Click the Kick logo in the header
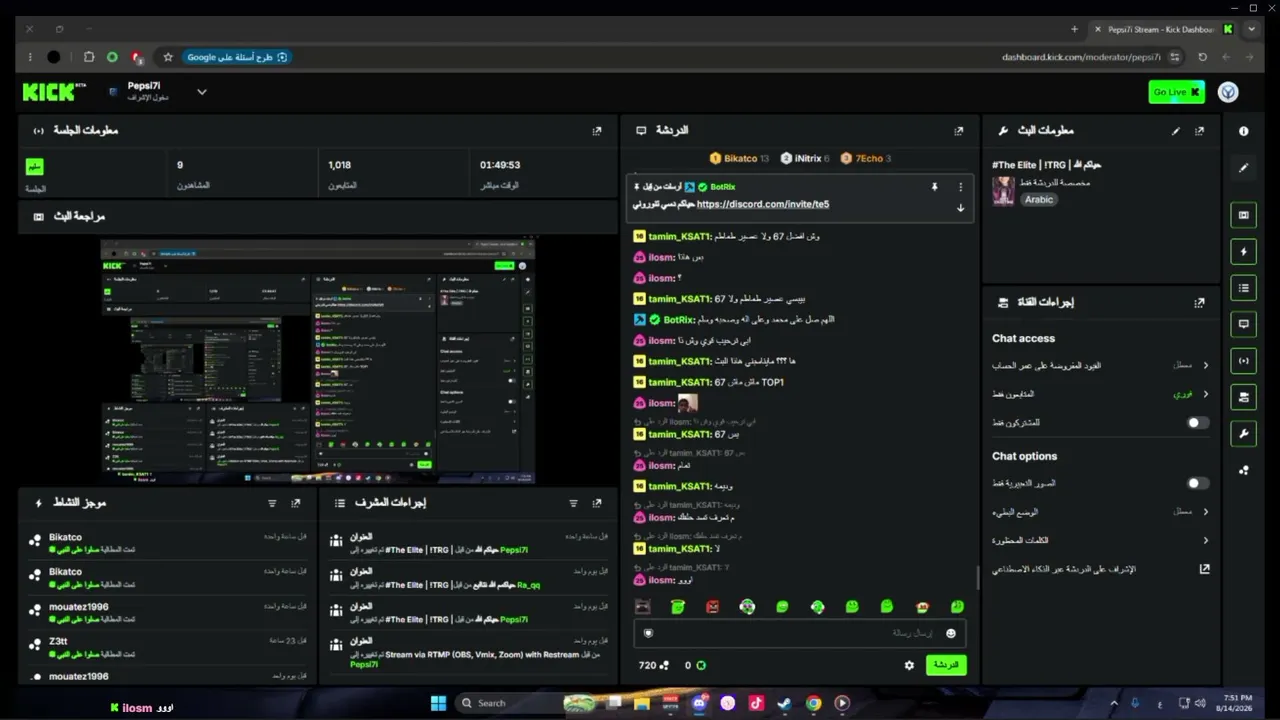Viewport: 1280px width, 720px height. click(54, 92)
